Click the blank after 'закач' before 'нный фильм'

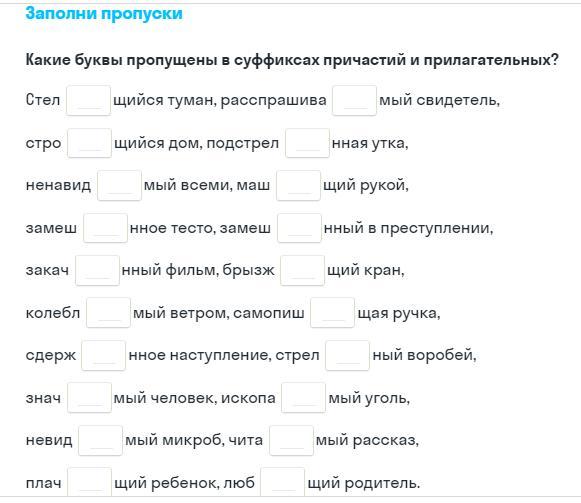point(97,270)
